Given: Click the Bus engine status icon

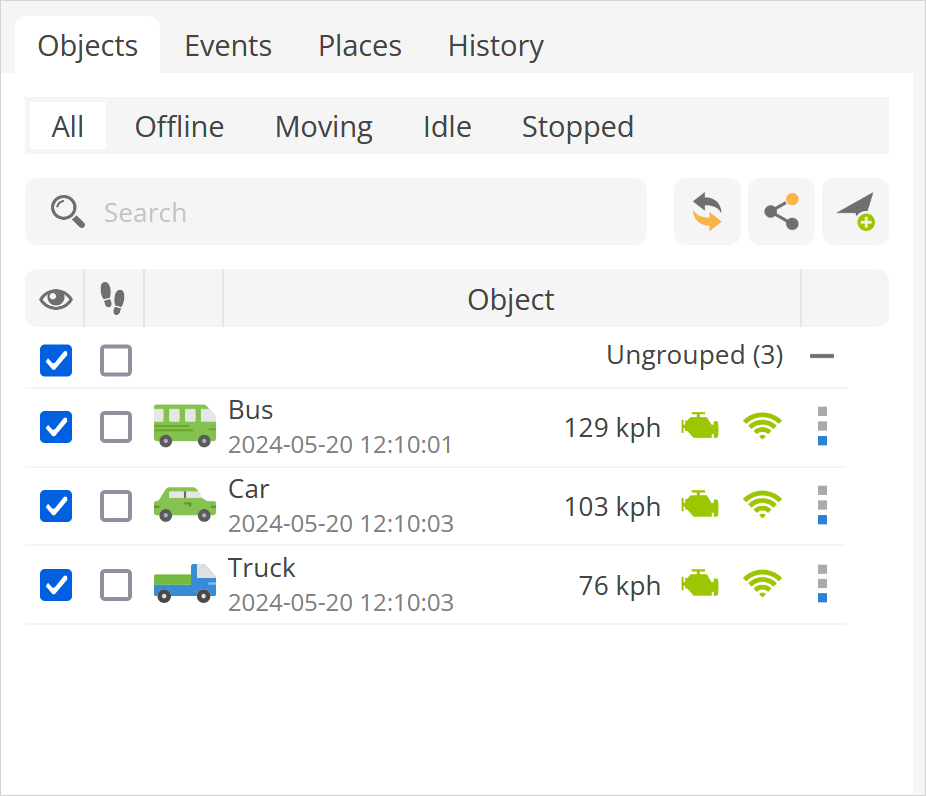Looking at the screenshot, I should coord(700,427).
